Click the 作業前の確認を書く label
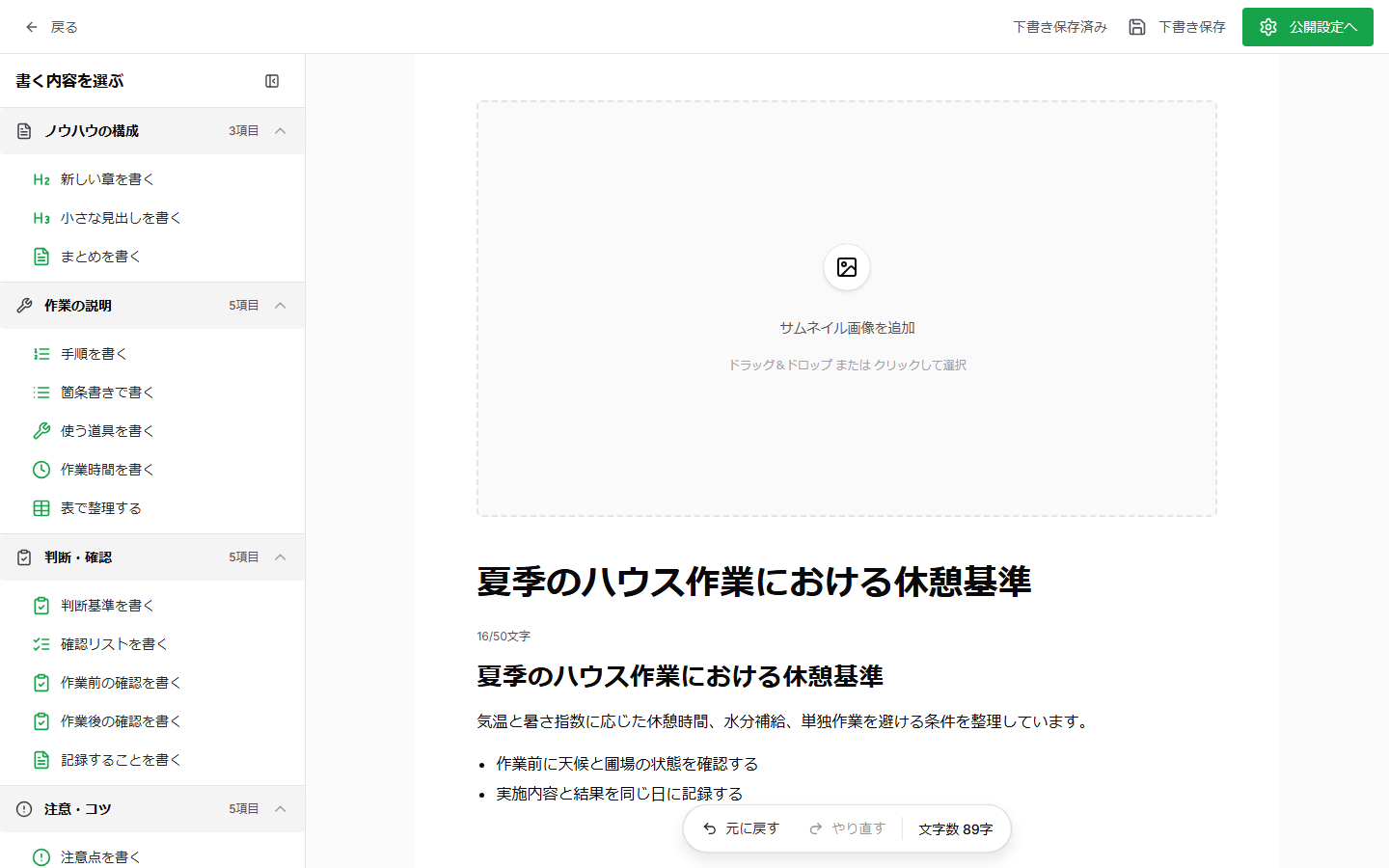The image size is (1389, 868). [121, 683]
